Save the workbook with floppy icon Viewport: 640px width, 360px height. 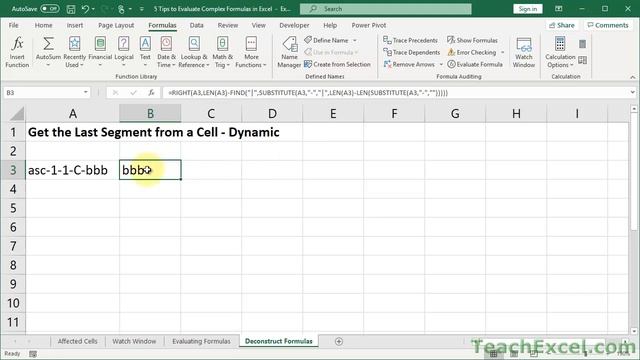[71, 9]
